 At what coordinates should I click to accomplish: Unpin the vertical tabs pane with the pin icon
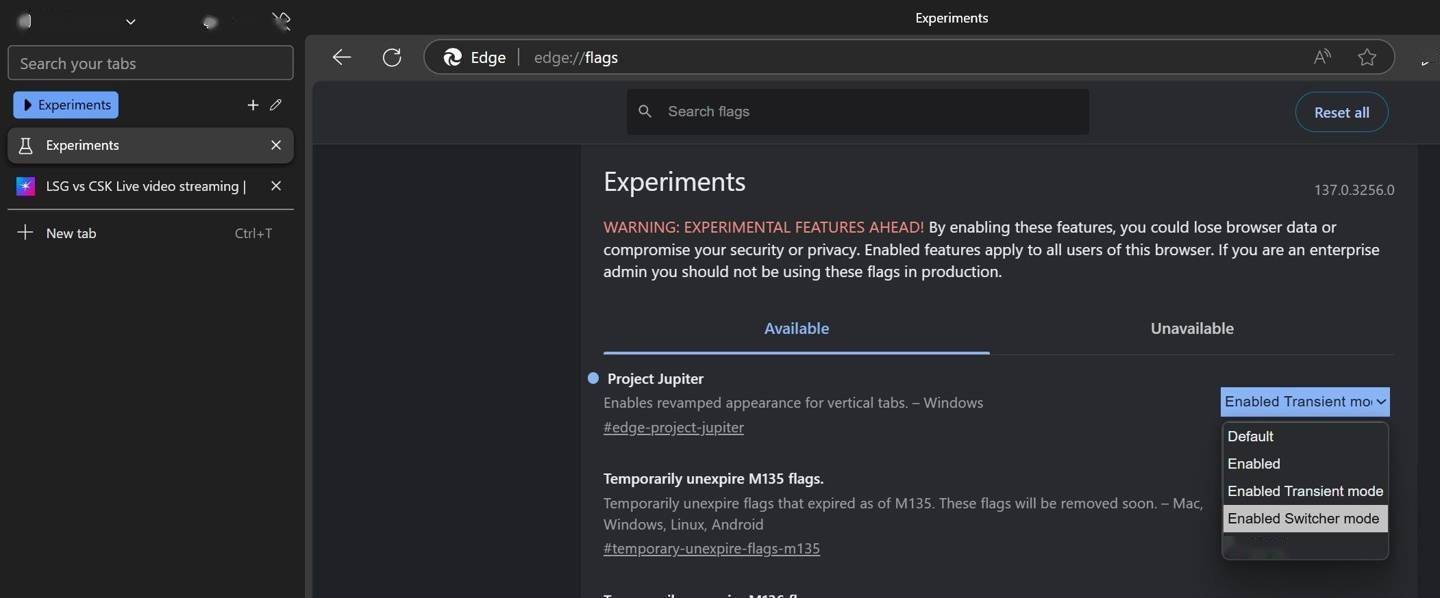coord(281,21)
